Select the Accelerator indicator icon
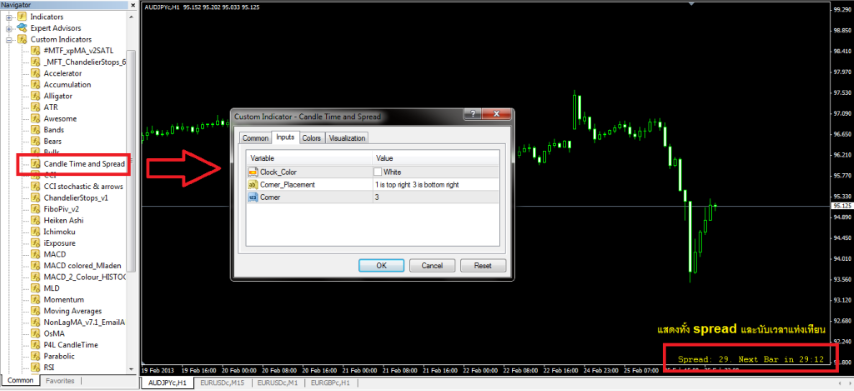 point(36,73)
